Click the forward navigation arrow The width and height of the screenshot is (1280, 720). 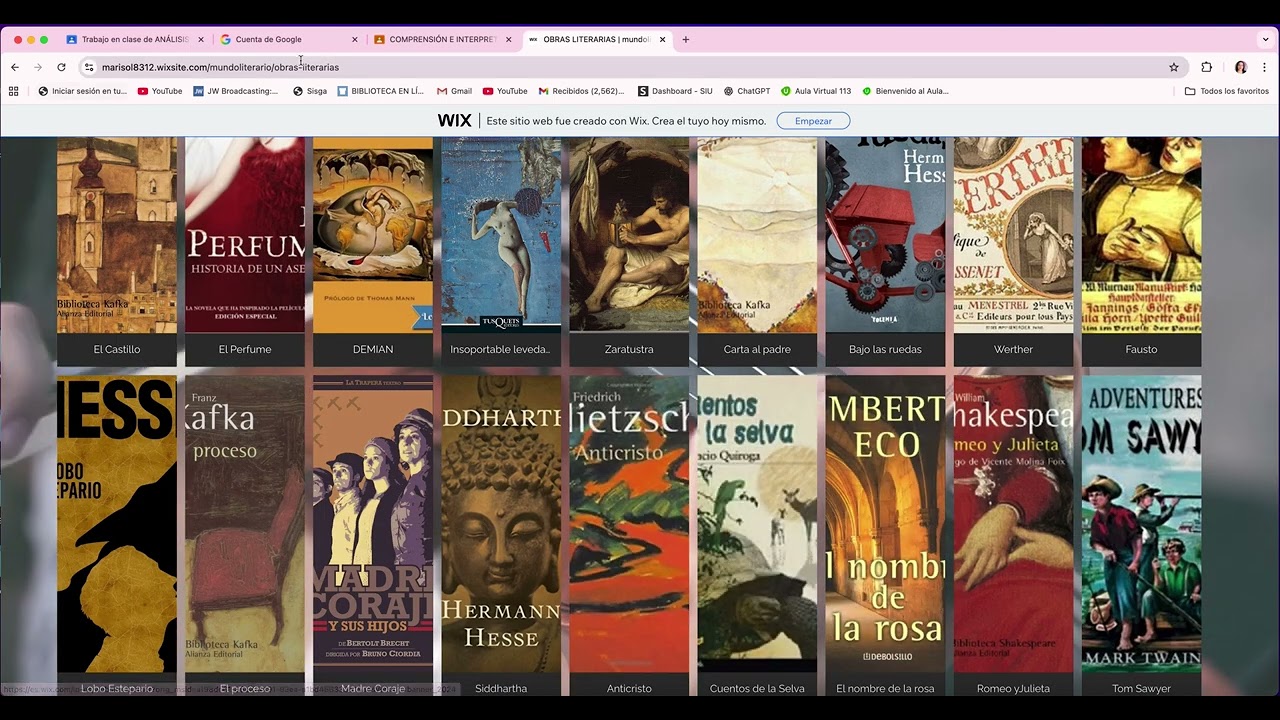pyautogui.click(x=38, y=67)
